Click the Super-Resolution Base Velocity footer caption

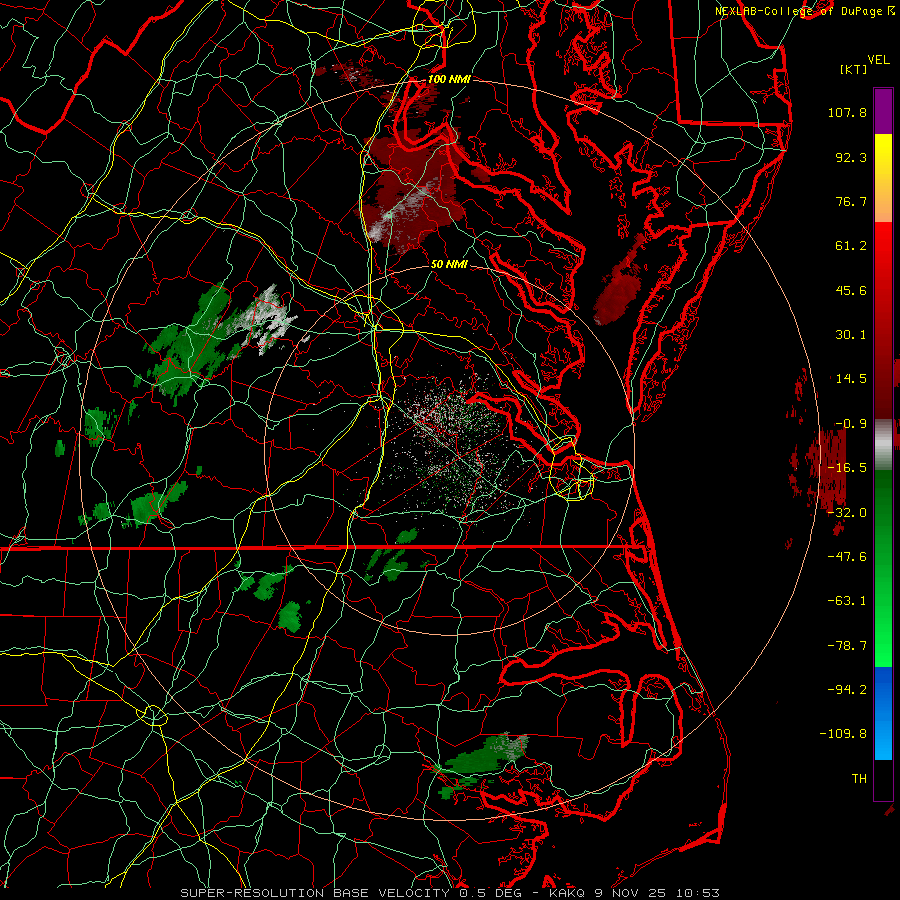(x=449, y=893)
